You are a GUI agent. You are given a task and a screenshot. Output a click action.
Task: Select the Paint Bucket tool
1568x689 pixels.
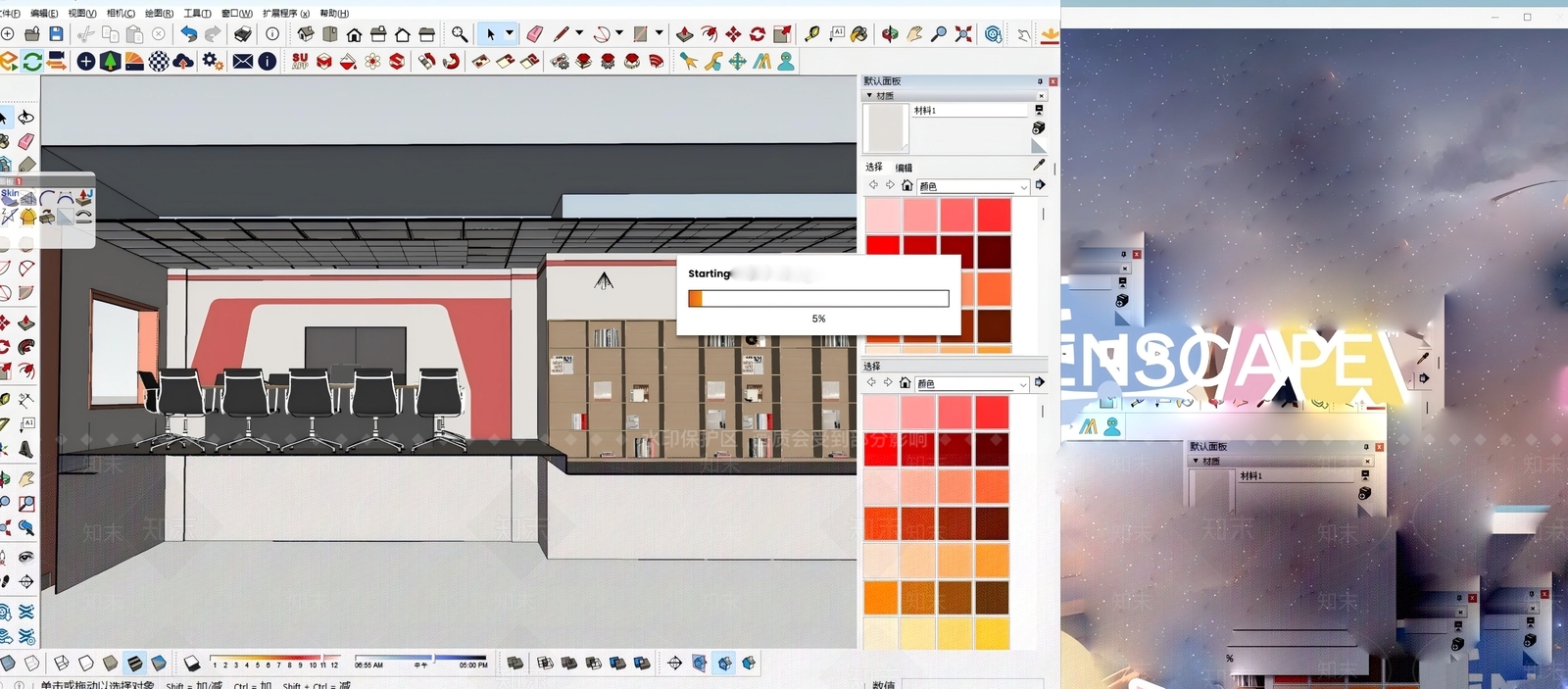(x=859, y=34)
